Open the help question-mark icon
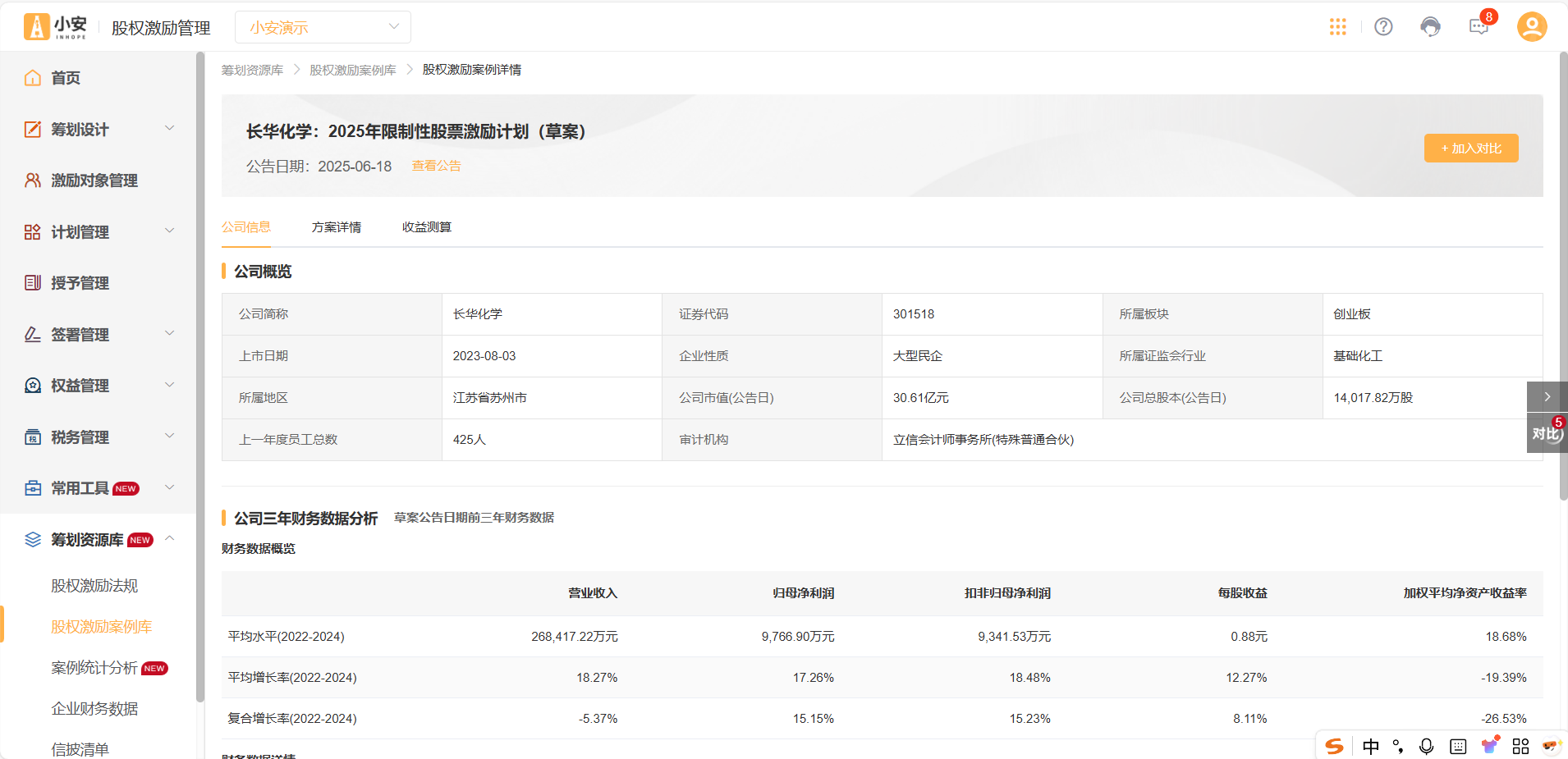1568x759 pixels. tap(1384, 27)
